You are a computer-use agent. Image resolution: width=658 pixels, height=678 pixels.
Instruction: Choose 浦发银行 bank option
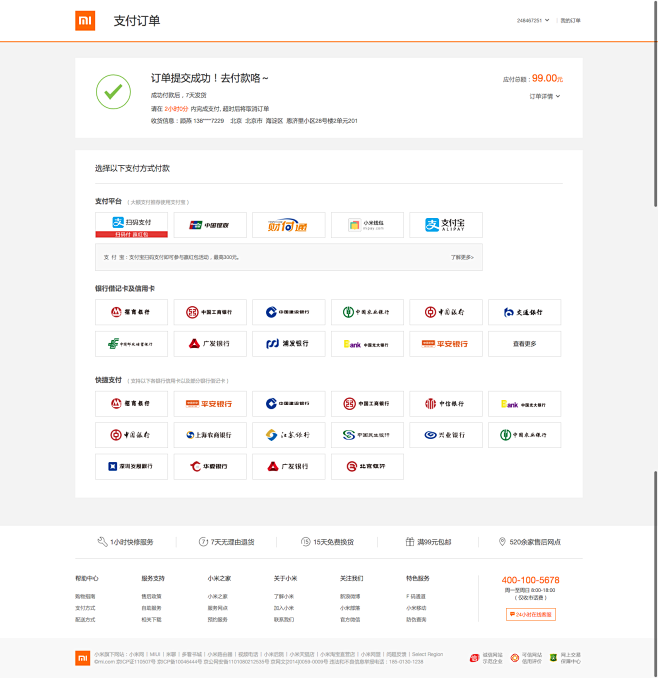tap(289, 344)
